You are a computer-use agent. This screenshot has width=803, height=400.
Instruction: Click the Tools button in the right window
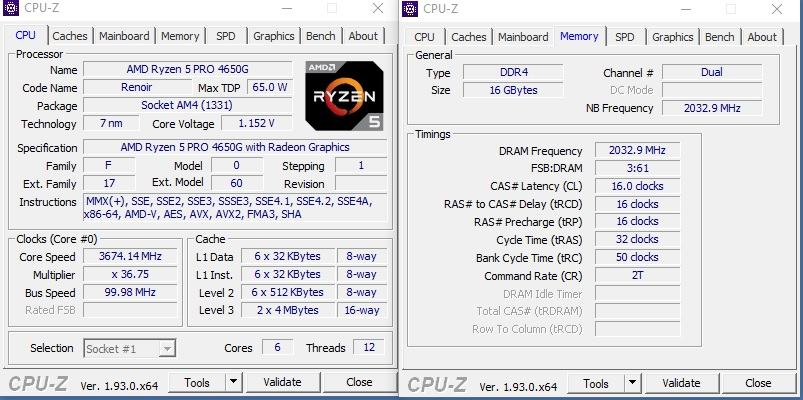596,383
